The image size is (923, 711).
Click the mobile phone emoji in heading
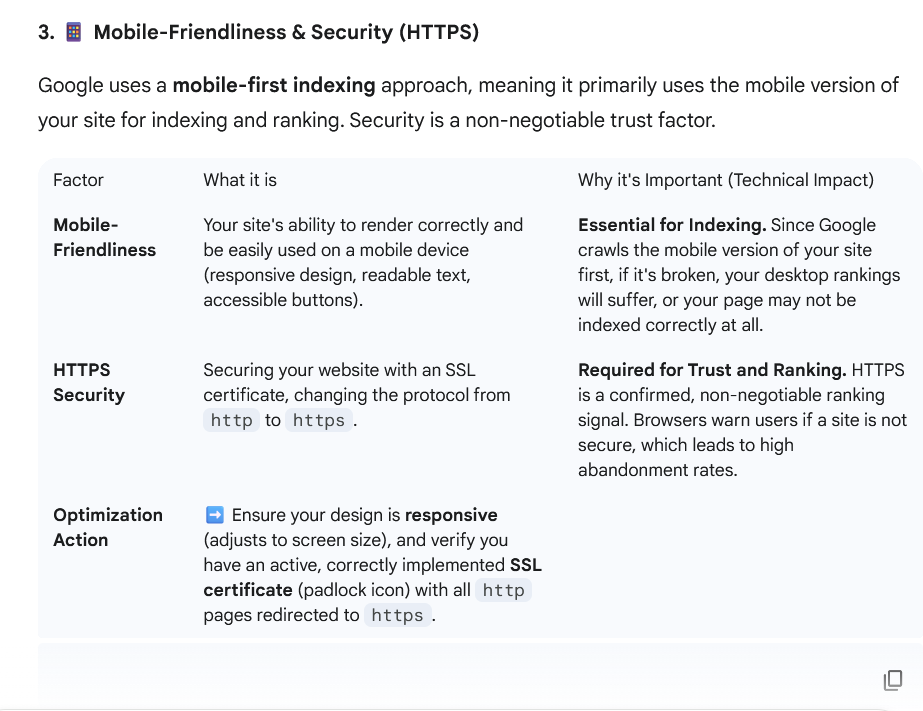point(73,33)
